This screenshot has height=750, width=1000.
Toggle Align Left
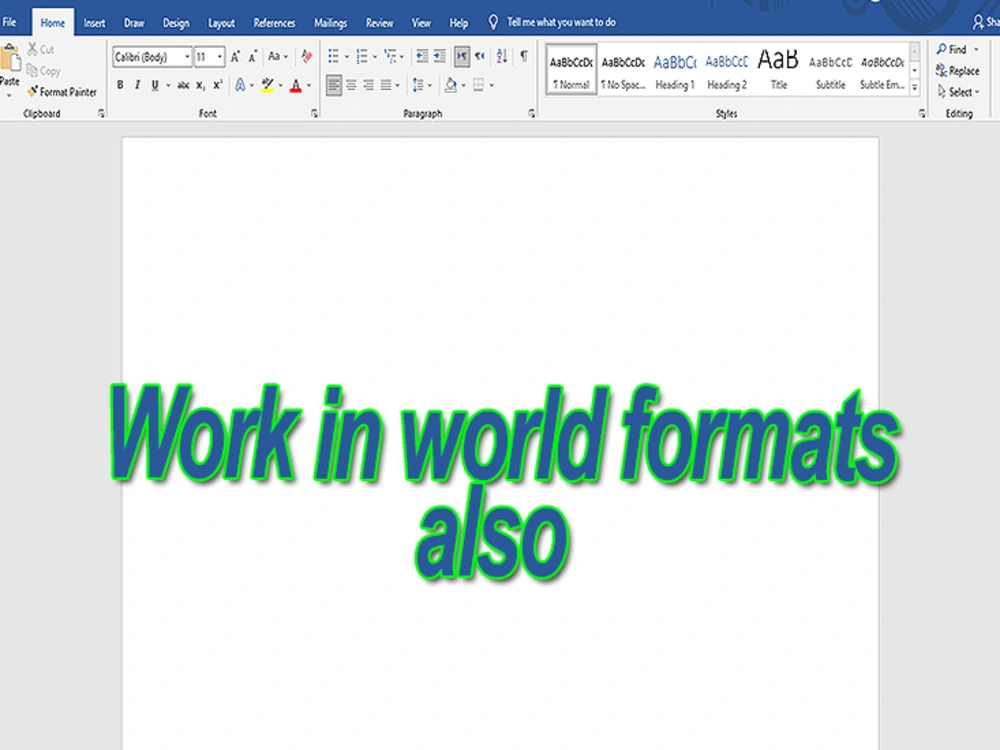coord(334,85)
